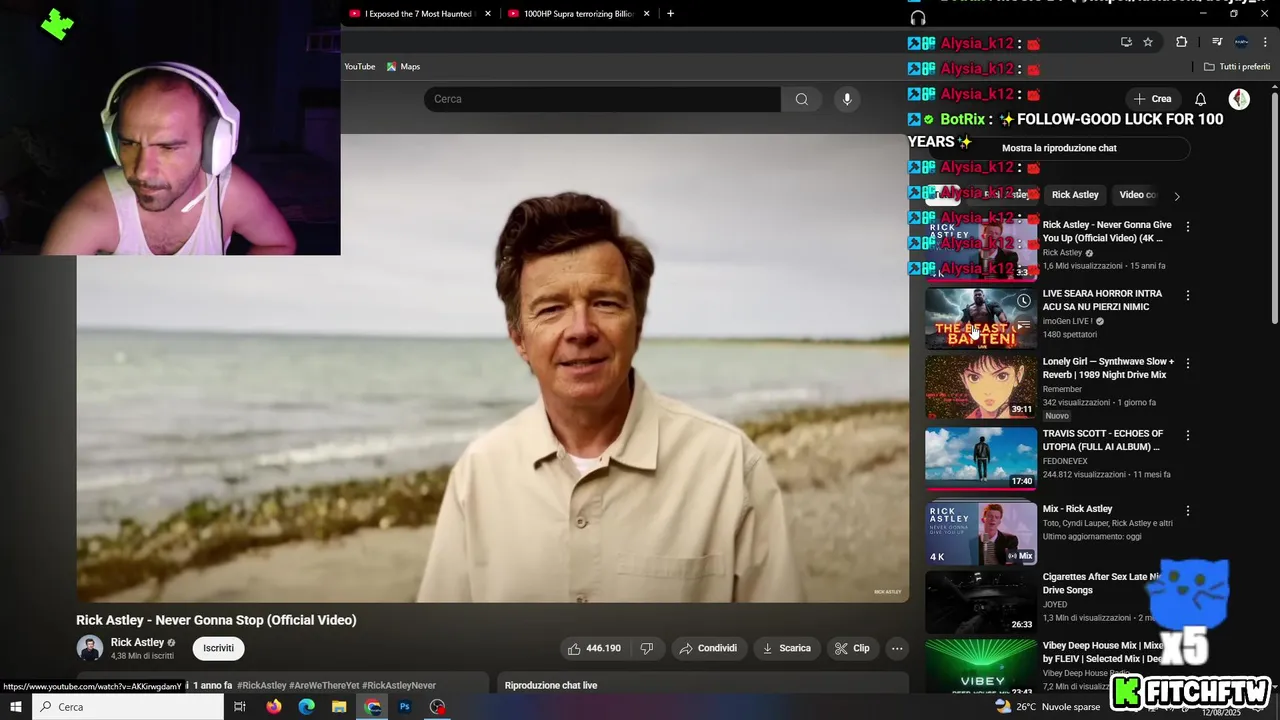Bookmark this page with the star icon
1280x720 pixels.
[1148, 42]
